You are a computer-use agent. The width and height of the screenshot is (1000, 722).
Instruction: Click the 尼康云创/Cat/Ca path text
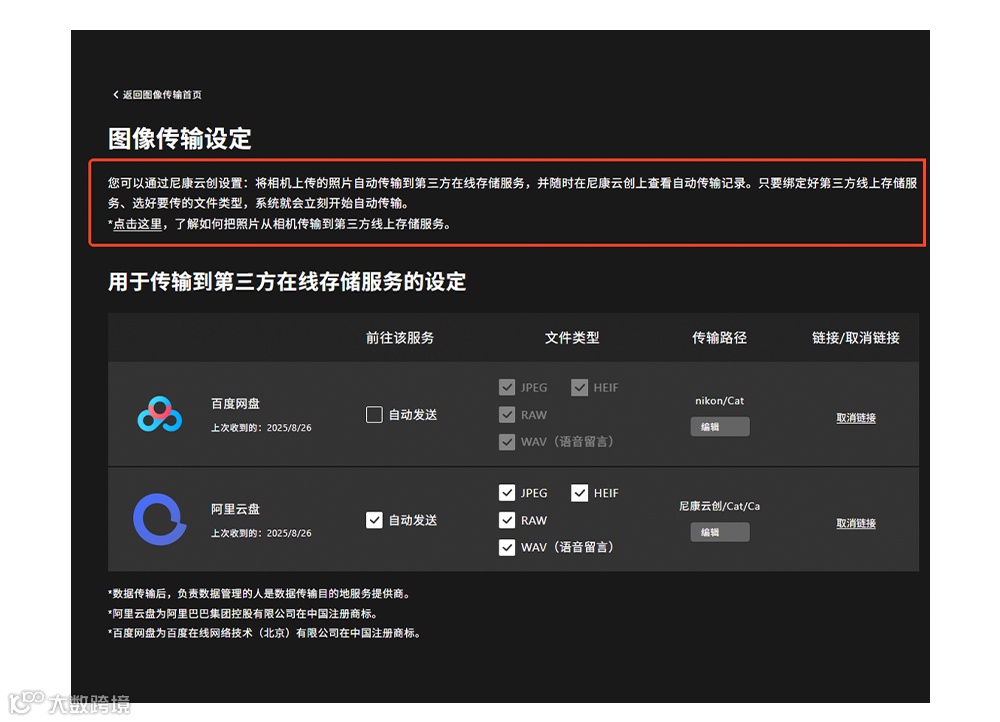(x=719, y=506)
